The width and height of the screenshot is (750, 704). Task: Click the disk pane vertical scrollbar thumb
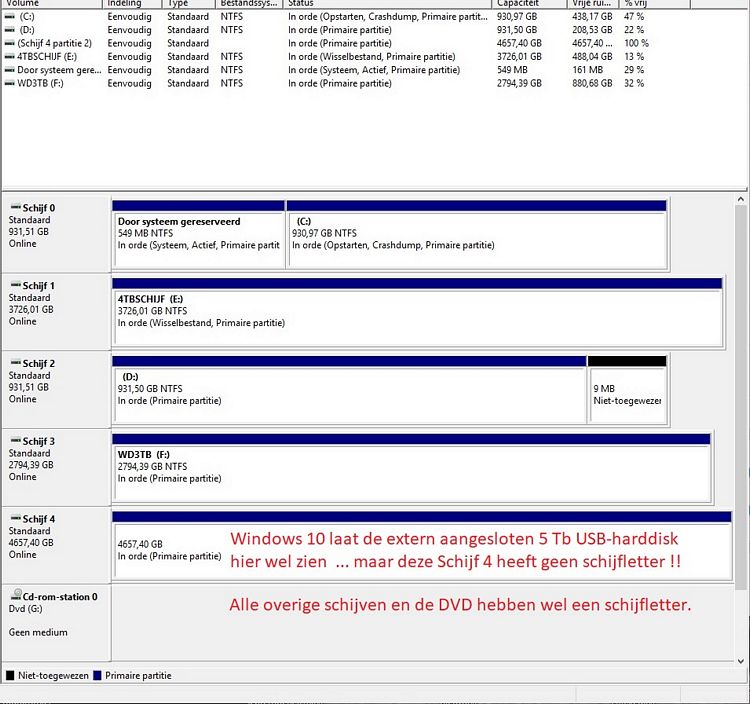pos(740,396)
